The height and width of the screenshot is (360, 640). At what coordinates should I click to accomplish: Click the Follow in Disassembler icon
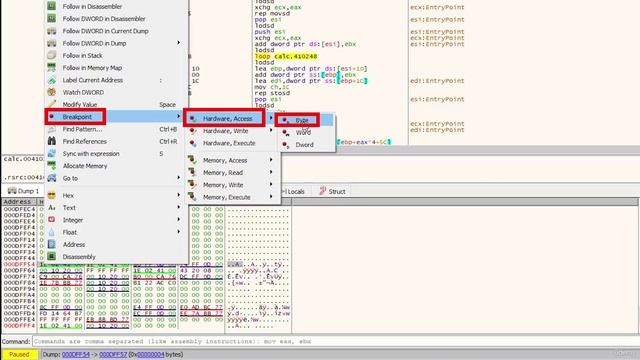point(51,6)
